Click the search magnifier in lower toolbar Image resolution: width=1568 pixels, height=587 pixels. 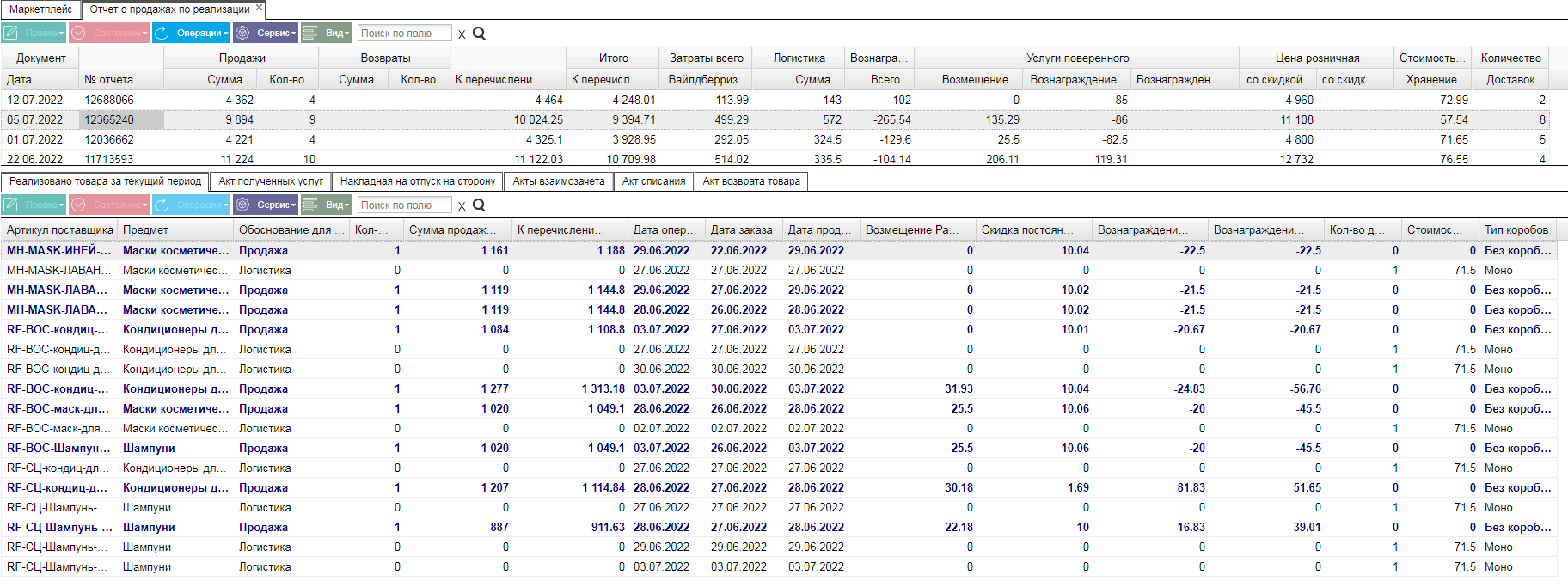480,205
